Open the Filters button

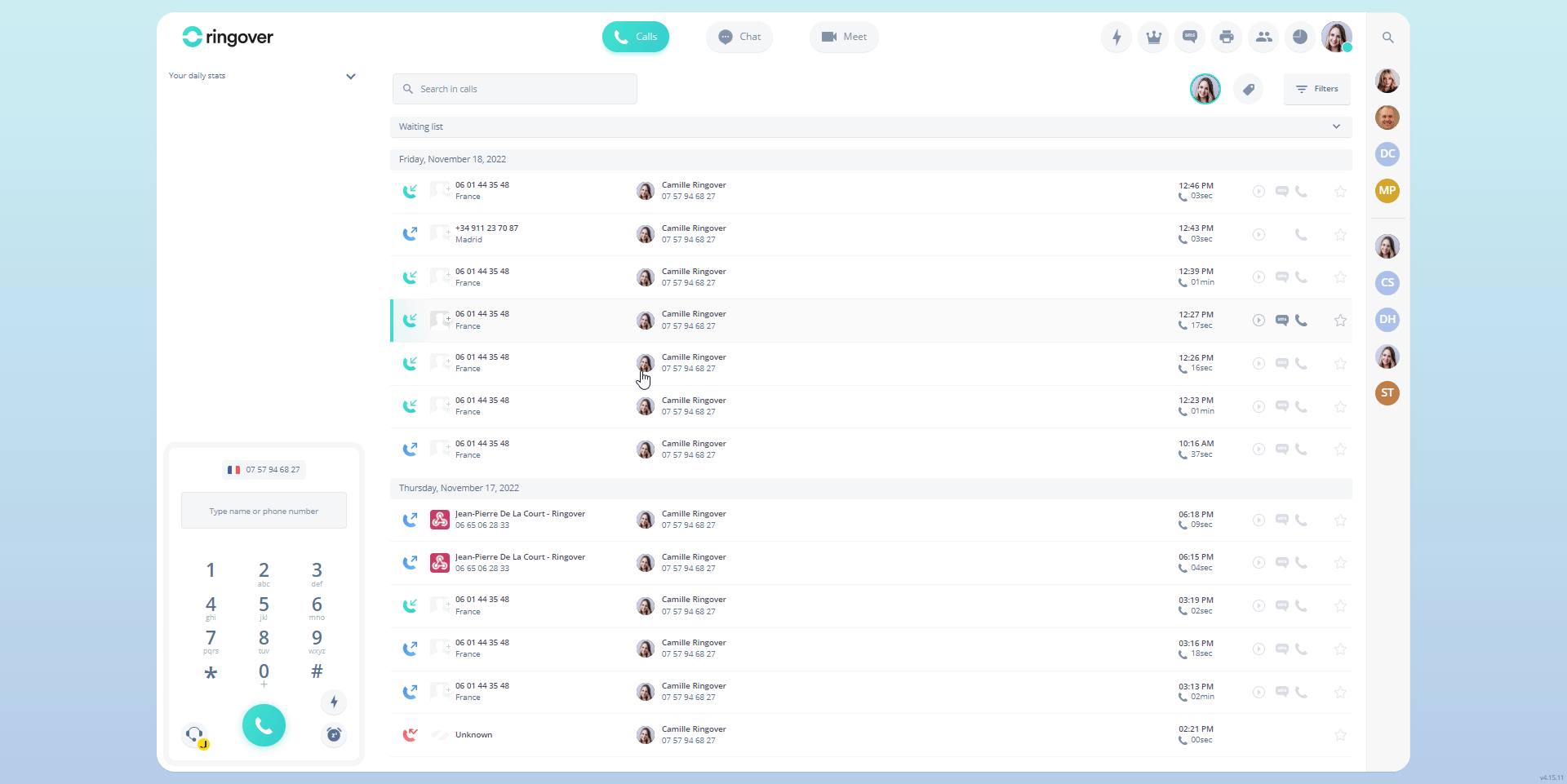1316,89
